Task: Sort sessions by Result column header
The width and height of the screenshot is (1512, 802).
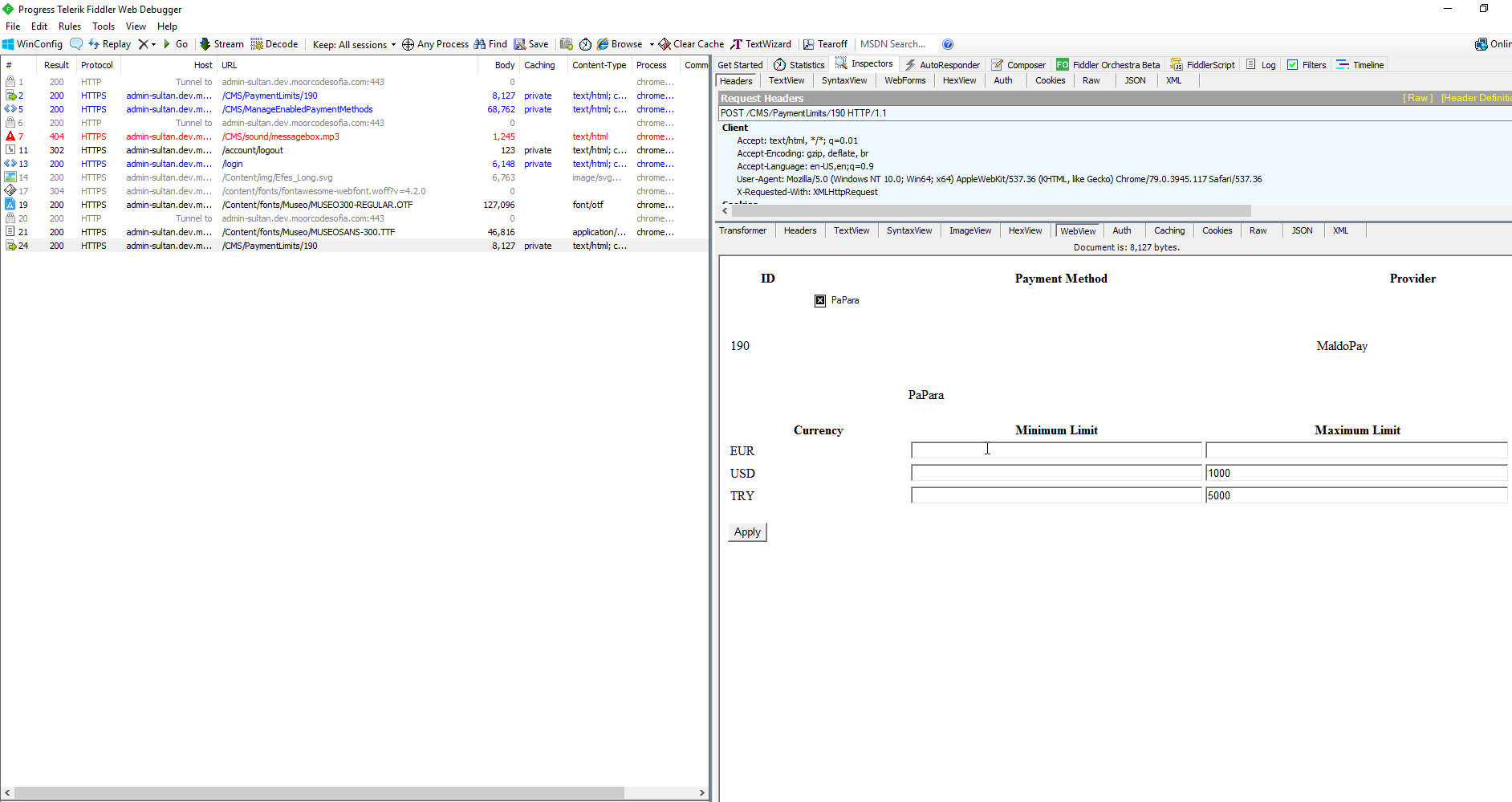Action: coord(56,65)
